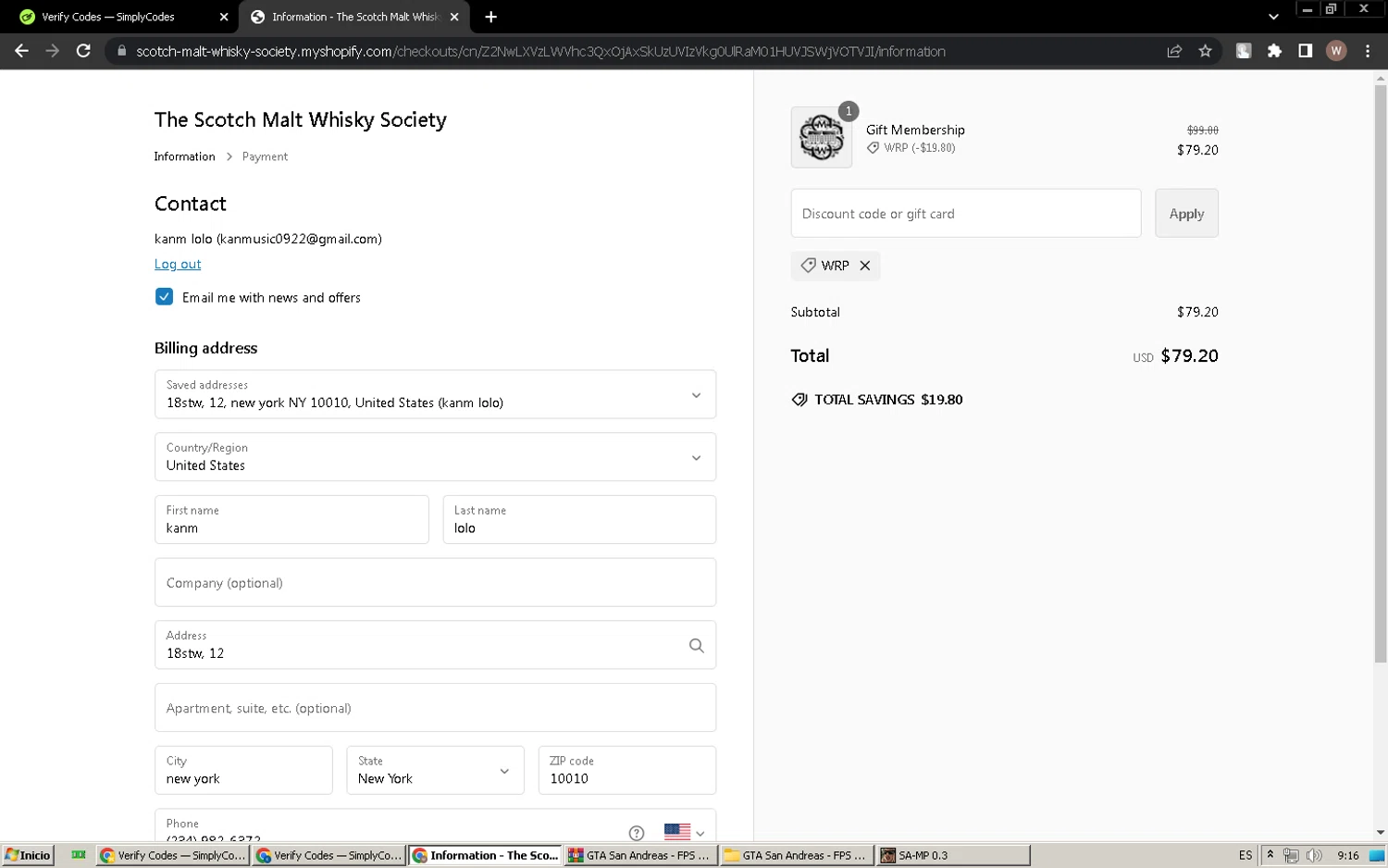Click the address search magnifier icon
The width and height of the screenshot is (1388, 868).
click(x=696, y=645)
